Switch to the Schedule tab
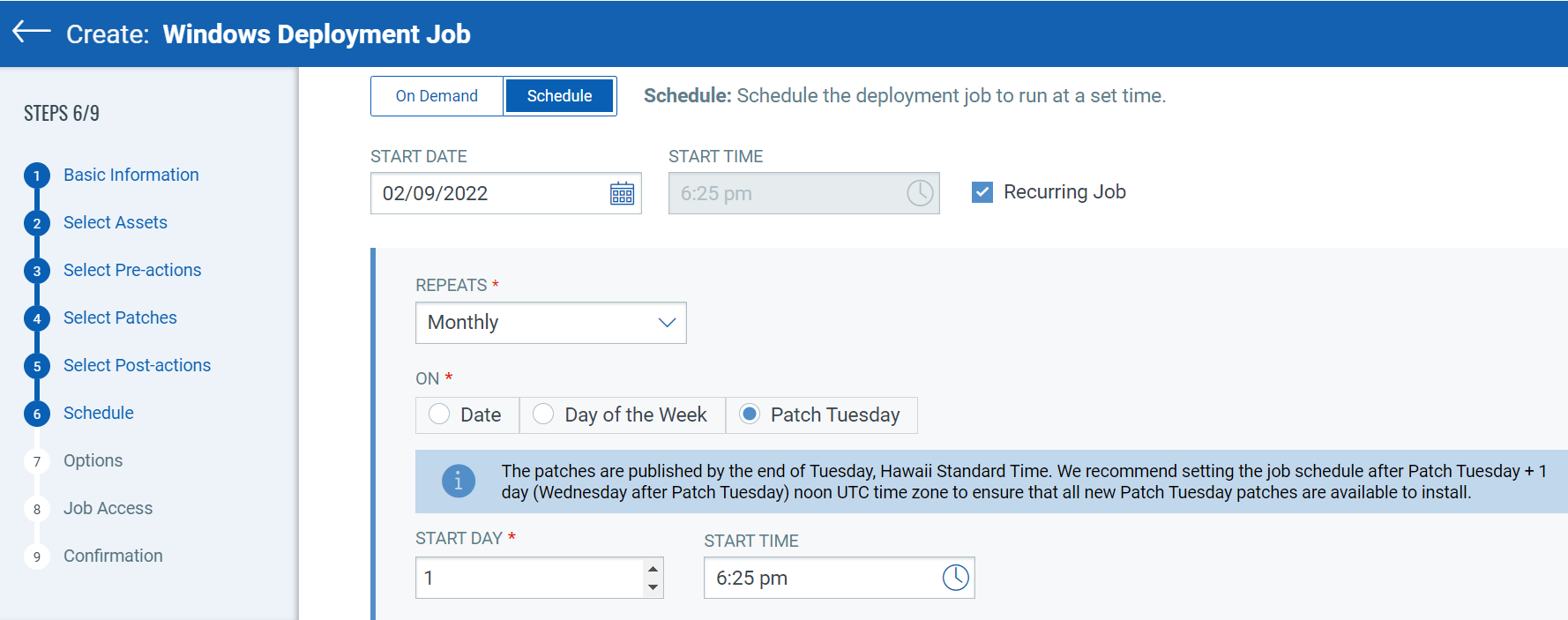 (x=559, y=95)
